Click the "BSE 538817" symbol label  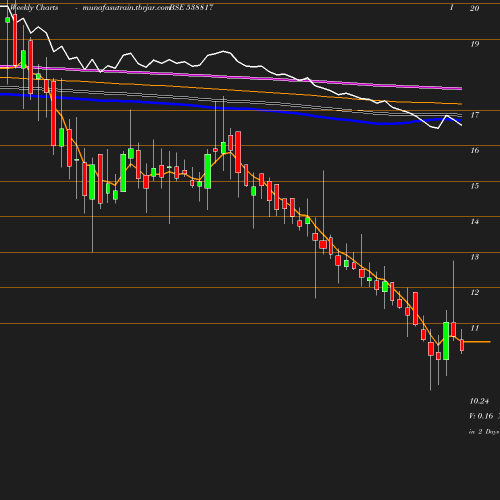click(x=191, y=8)
